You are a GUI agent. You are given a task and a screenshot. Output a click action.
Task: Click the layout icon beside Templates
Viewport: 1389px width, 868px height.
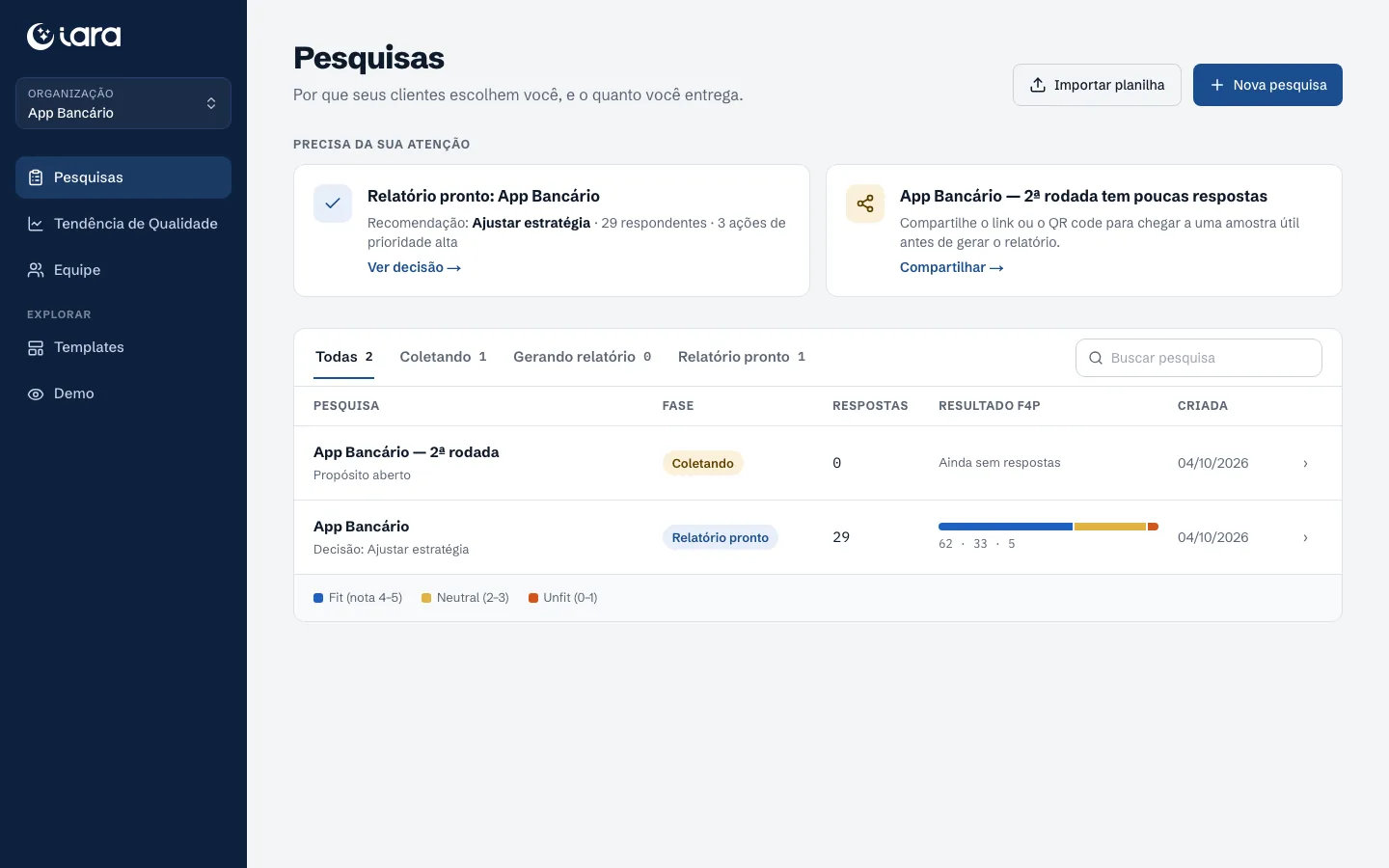36,348
